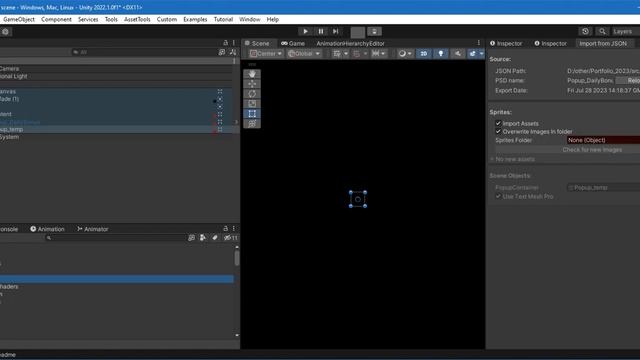Select the Scale tool in Scene
640x360 pixels.
[252, 104]
